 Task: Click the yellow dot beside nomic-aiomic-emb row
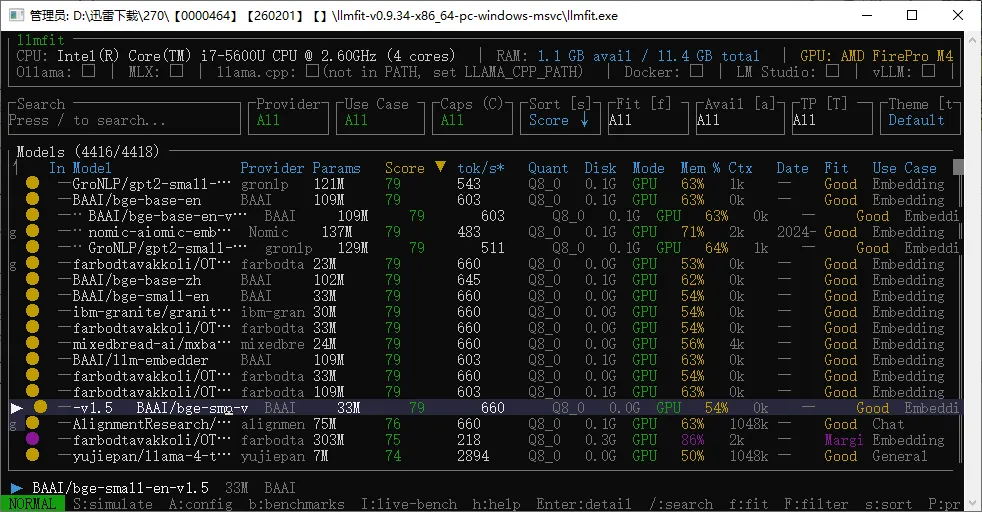pyautogui.click(x=33, y=232)
